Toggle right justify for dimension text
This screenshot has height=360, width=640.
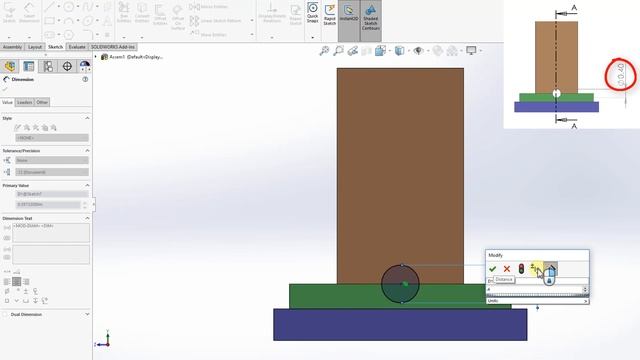26,282
